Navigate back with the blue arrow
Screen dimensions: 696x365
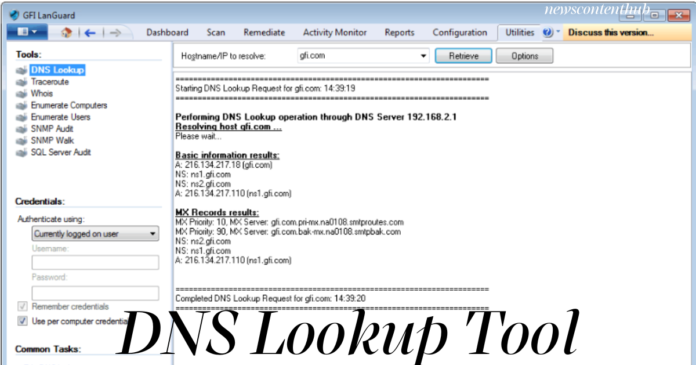(x=90, y=33)
